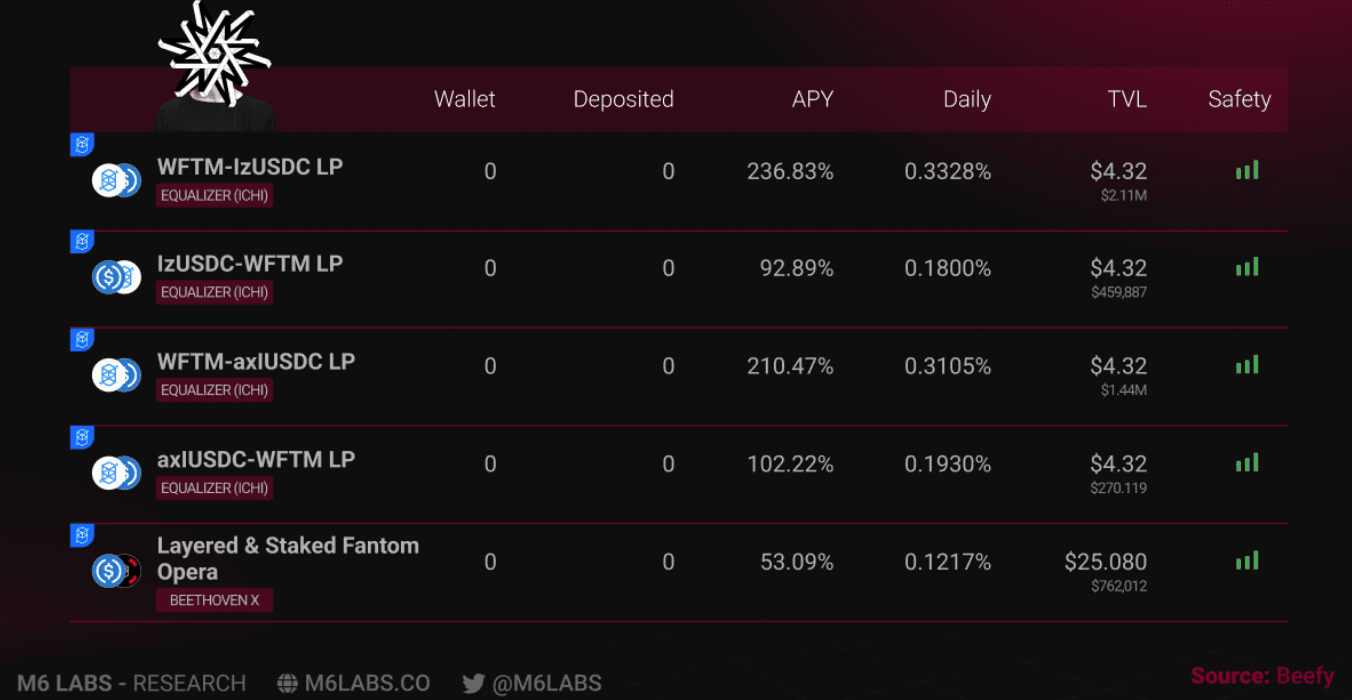Open the M6LABS.CO website link

pyautogui.click(x=367, y=684)
